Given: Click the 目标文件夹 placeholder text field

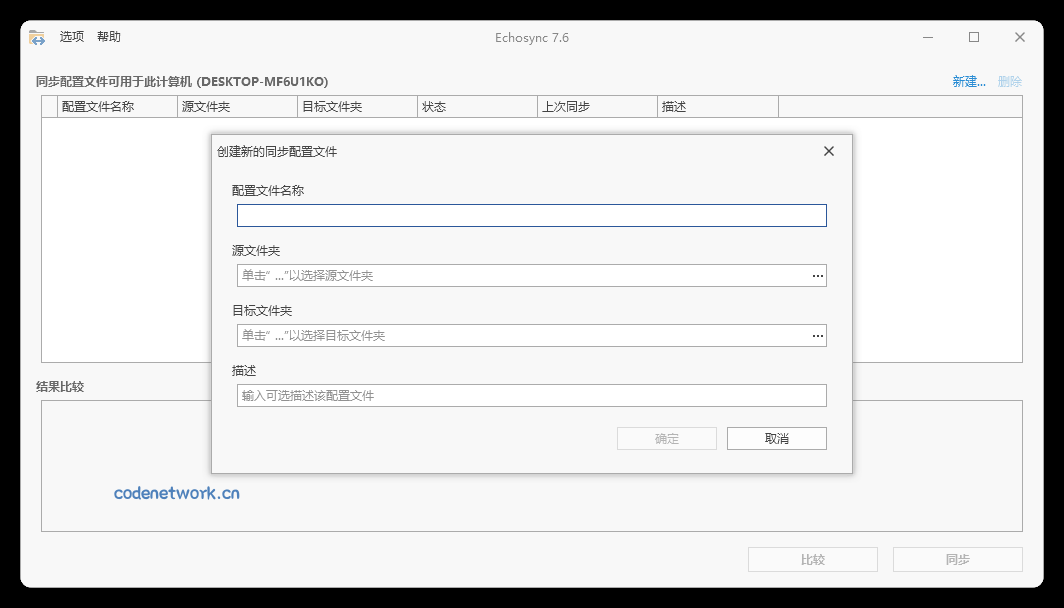Looking at the screenshot, I should [x=500, y=335].
